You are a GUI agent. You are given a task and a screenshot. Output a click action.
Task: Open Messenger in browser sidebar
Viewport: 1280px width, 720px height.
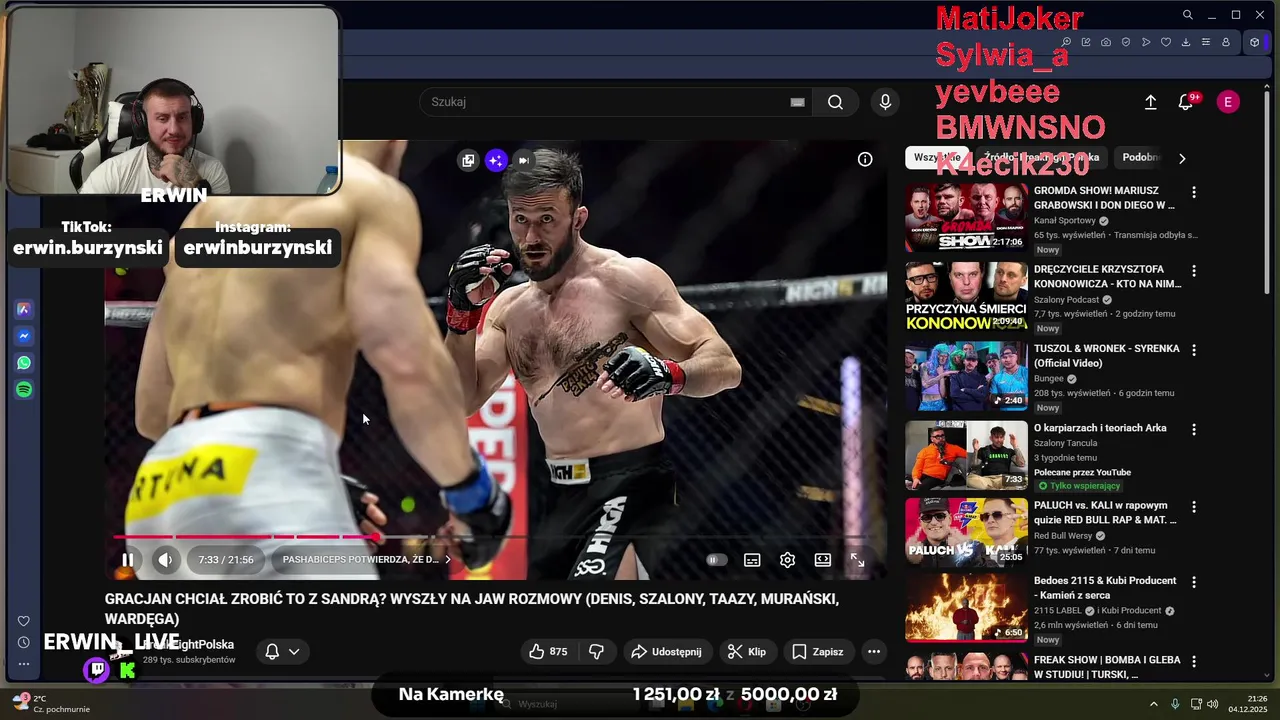(24, 337)
